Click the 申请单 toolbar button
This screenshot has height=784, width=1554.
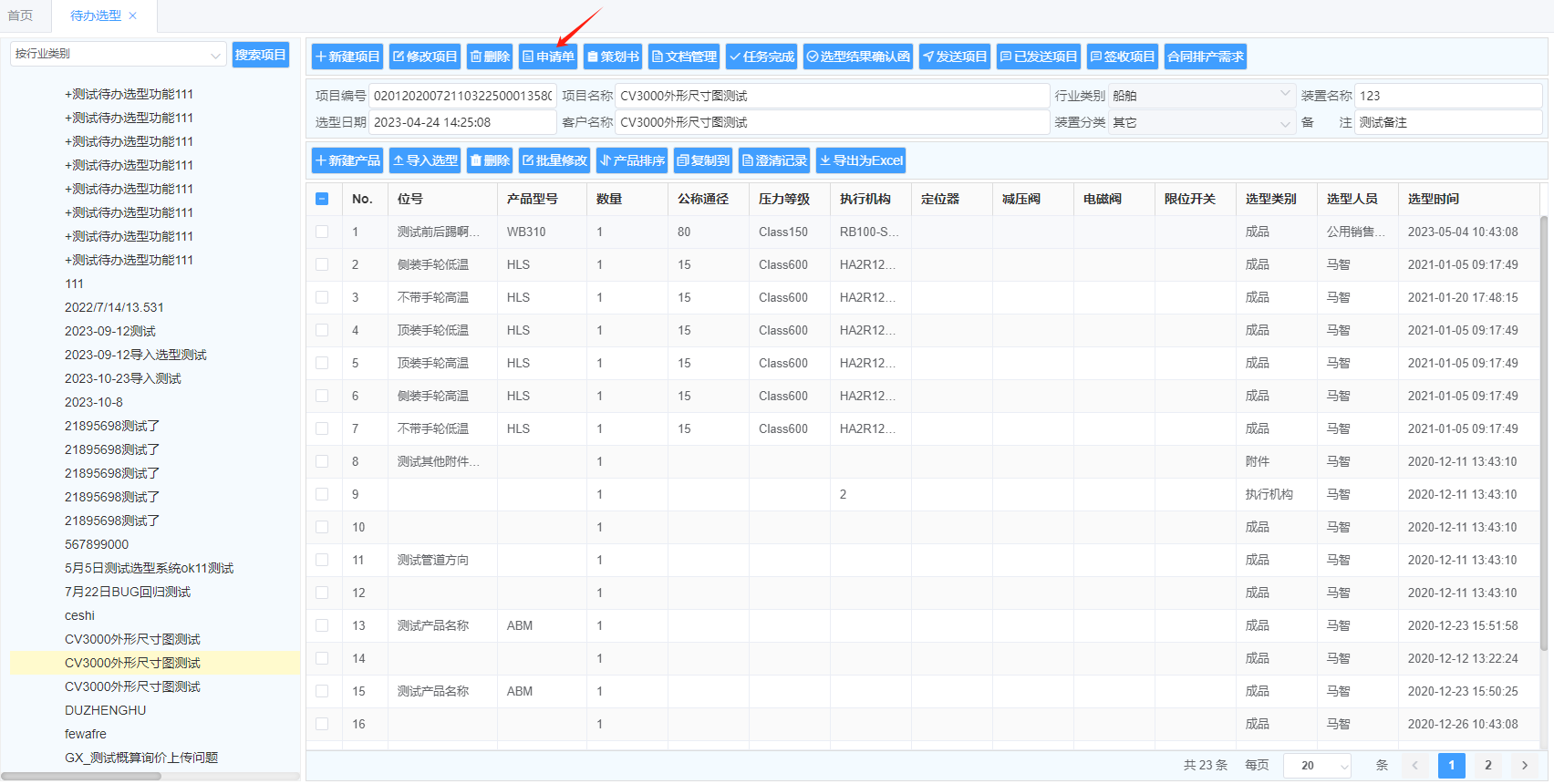point(548,57)
